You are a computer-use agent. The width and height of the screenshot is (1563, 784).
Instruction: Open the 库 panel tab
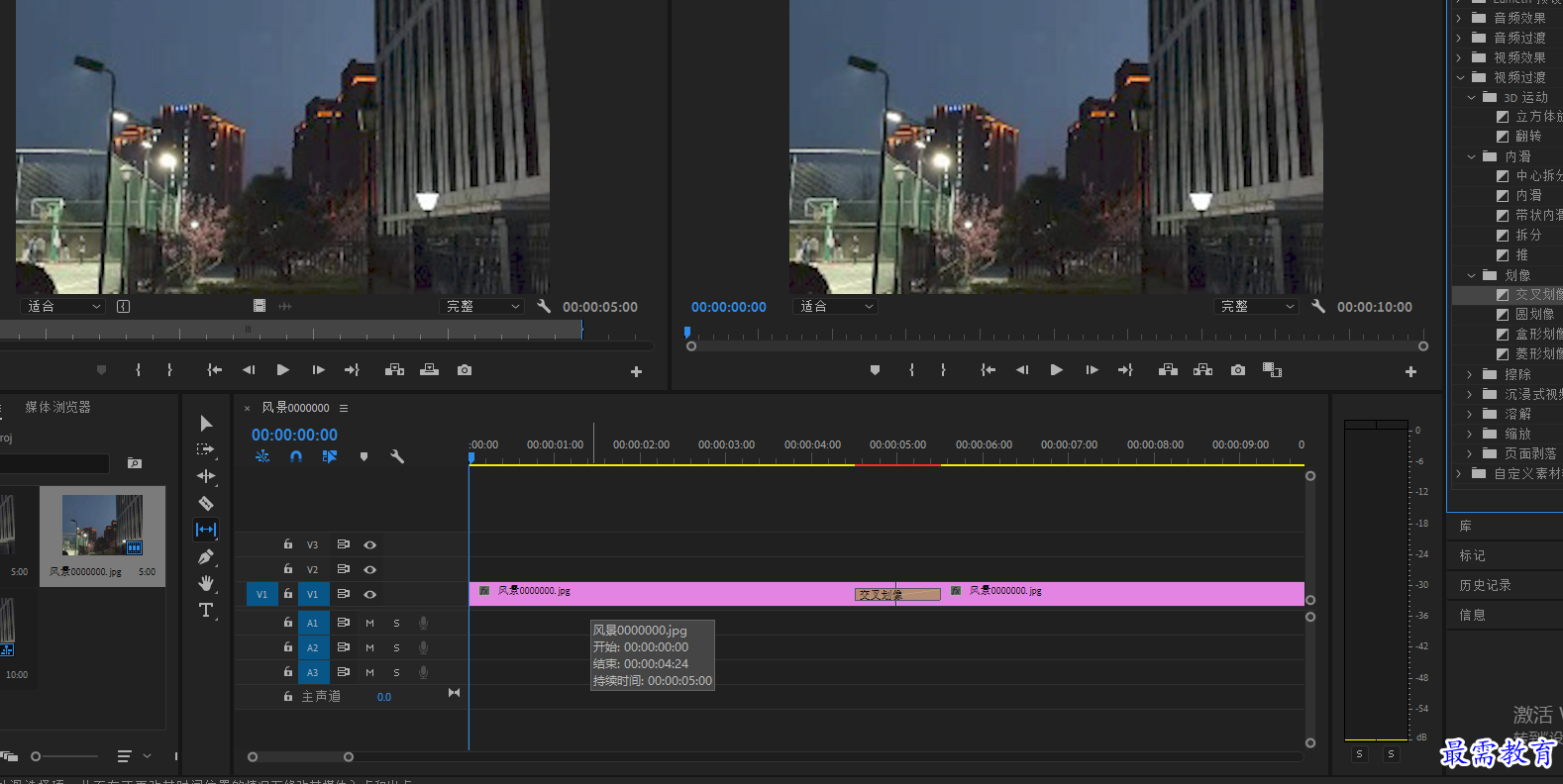(x=1466, y=526)
